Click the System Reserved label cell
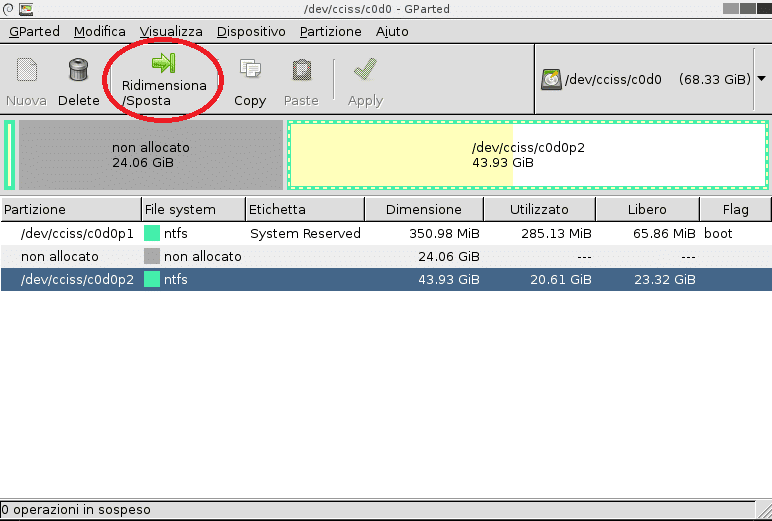The width and height of the screenshot is (772, 521). tap(305, 233)
